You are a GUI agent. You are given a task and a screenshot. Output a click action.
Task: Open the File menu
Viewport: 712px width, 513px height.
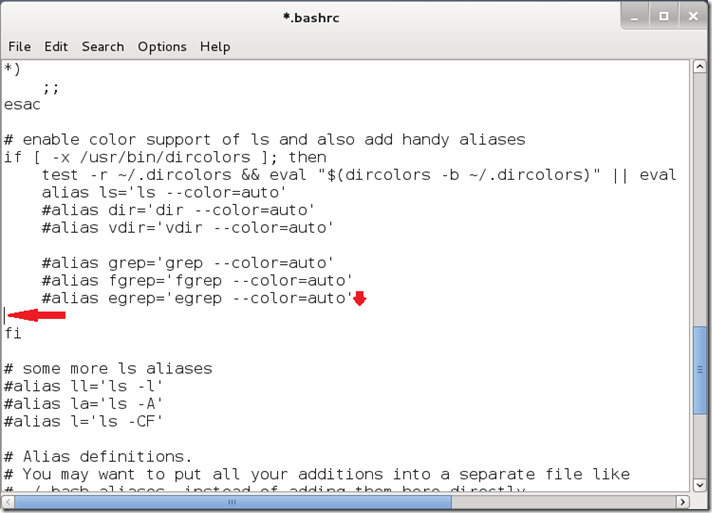[19, 46]
